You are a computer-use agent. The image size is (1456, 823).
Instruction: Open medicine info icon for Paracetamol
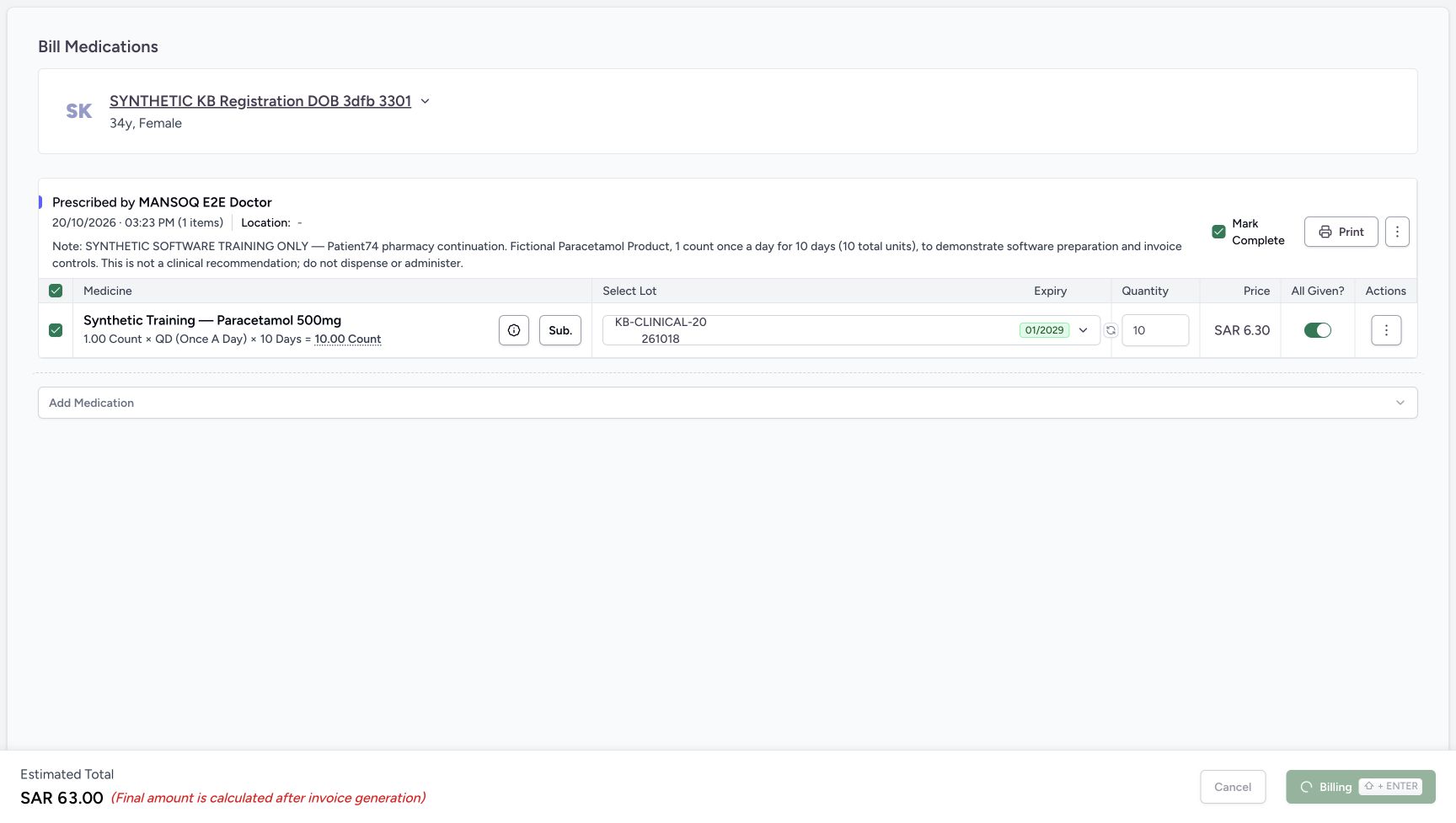(x=514, y=330)
